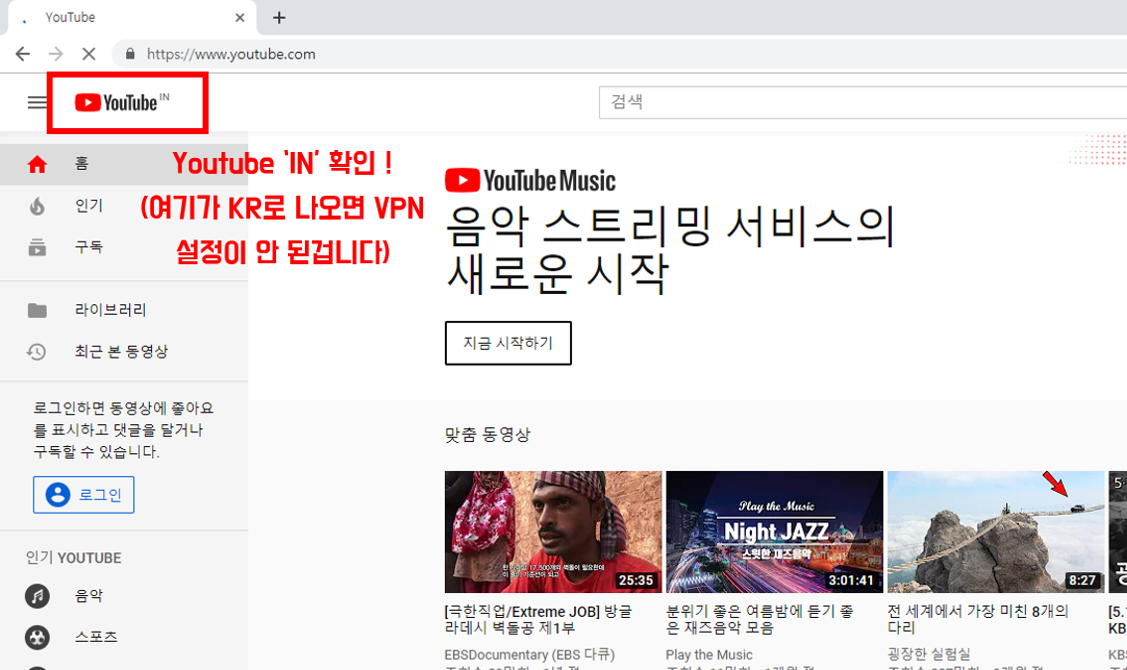
Task: Go back with browser back arrow
Action: coord(23,54)
